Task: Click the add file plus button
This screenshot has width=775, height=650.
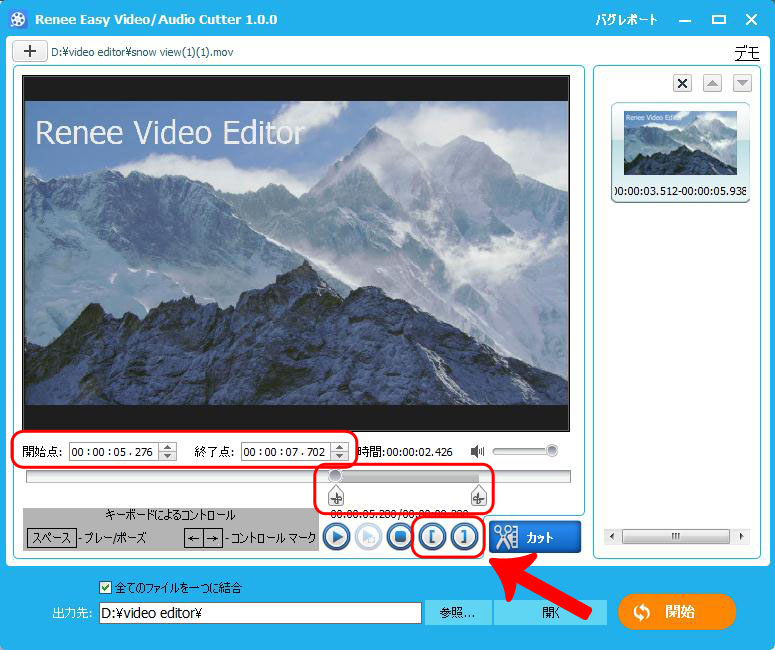Action: coord(30,51)
